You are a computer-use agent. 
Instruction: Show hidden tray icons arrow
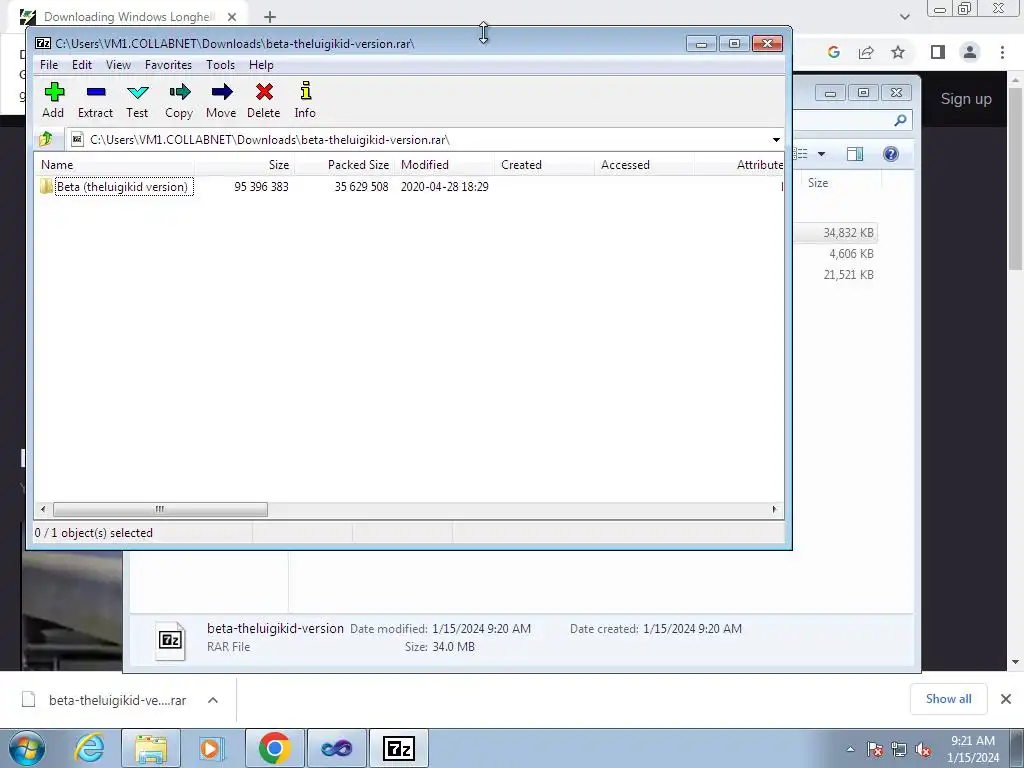850,749
